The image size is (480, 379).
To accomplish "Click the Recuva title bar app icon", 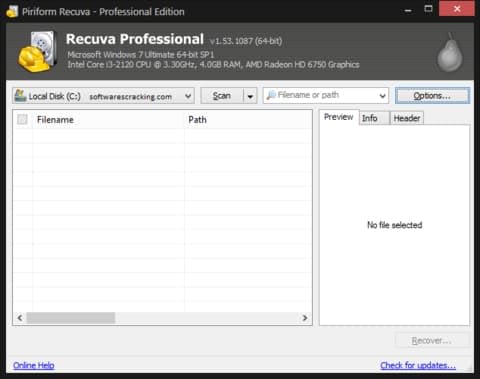I will [x=12, y=12].
